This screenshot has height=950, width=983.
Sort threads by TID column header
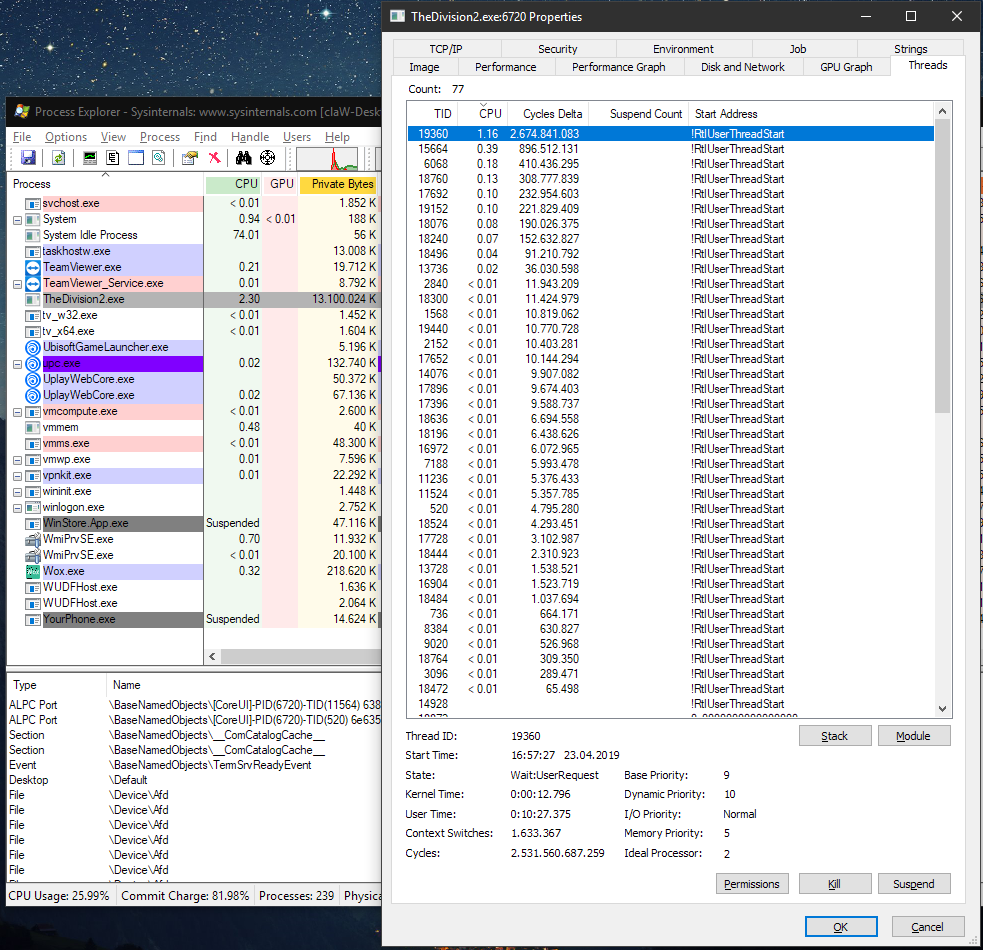pyautogui.click(x=433, y=113)
